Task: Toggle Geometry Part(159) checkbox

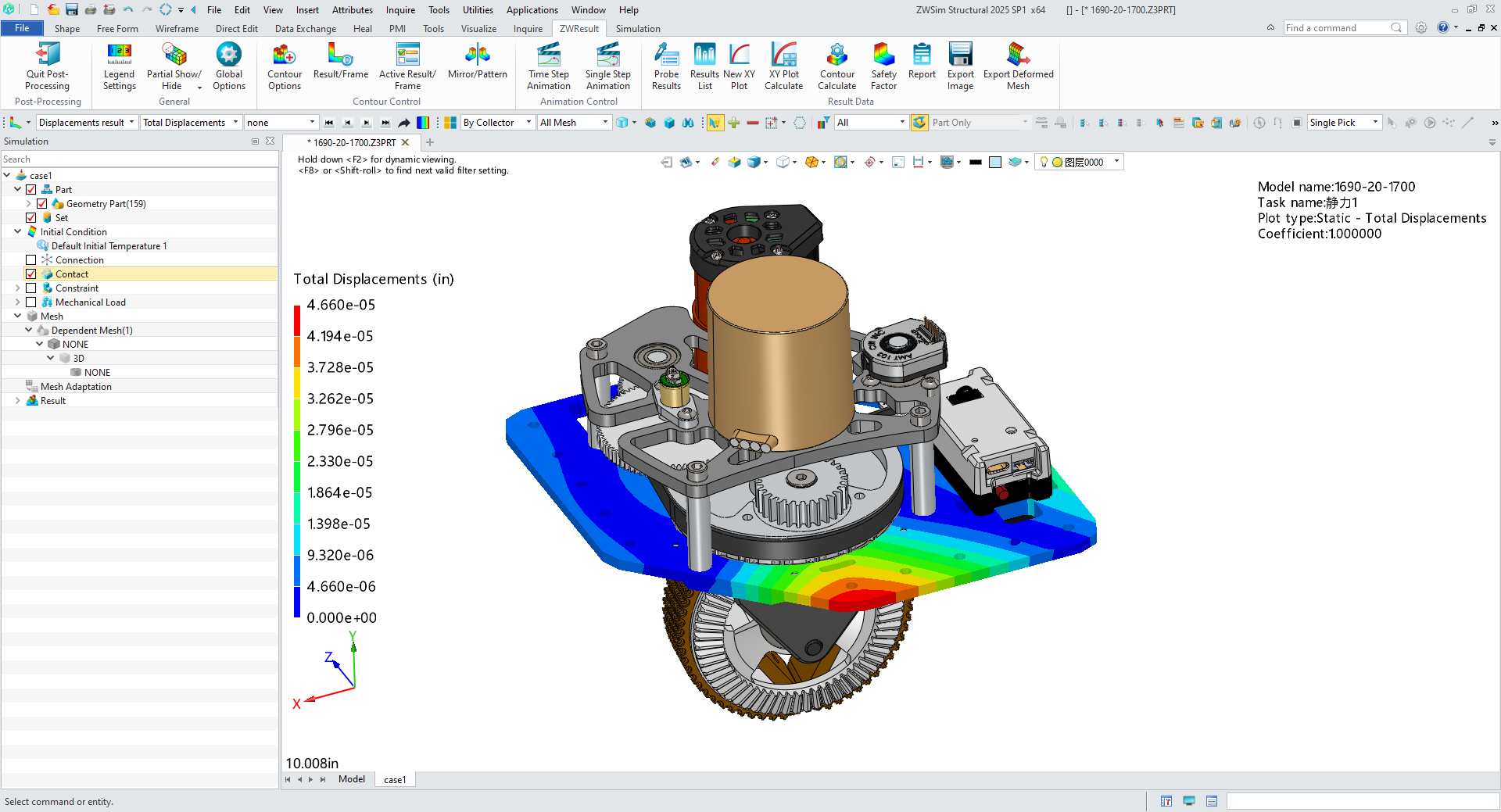Action: (x=42, y=204)
